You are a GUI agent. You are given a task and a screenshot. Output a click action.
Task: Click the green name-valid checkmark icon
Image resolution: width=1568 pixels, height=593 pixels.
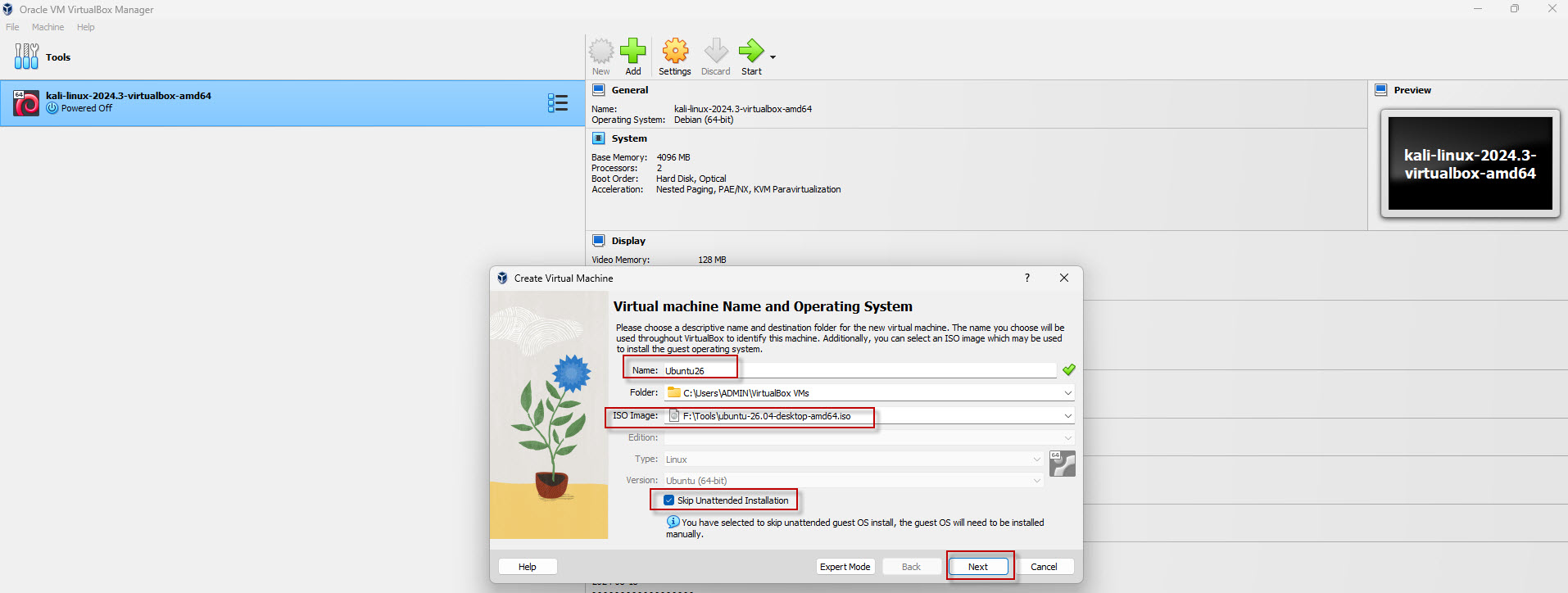pyautogui.click(x=1068, y=370)
